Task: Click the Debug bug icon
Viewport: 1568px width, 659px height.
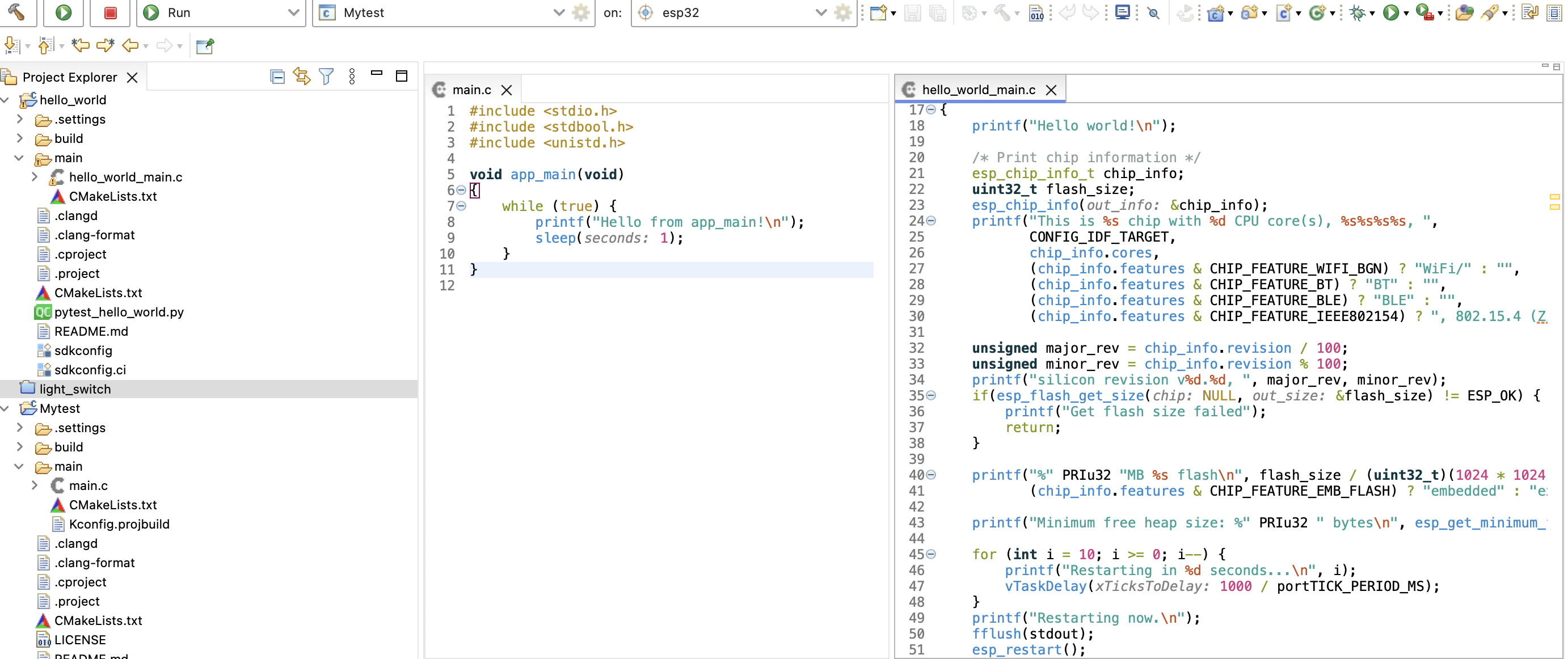Action: click(1357, 12)
